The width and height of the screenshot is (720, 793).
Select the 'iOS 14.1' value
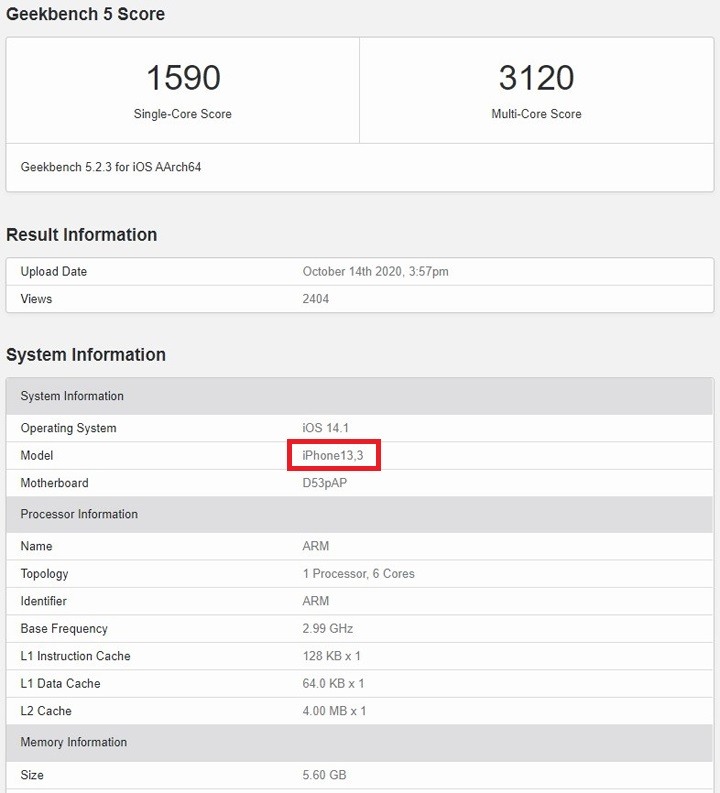pyautogui.click(x=326, y=428)
